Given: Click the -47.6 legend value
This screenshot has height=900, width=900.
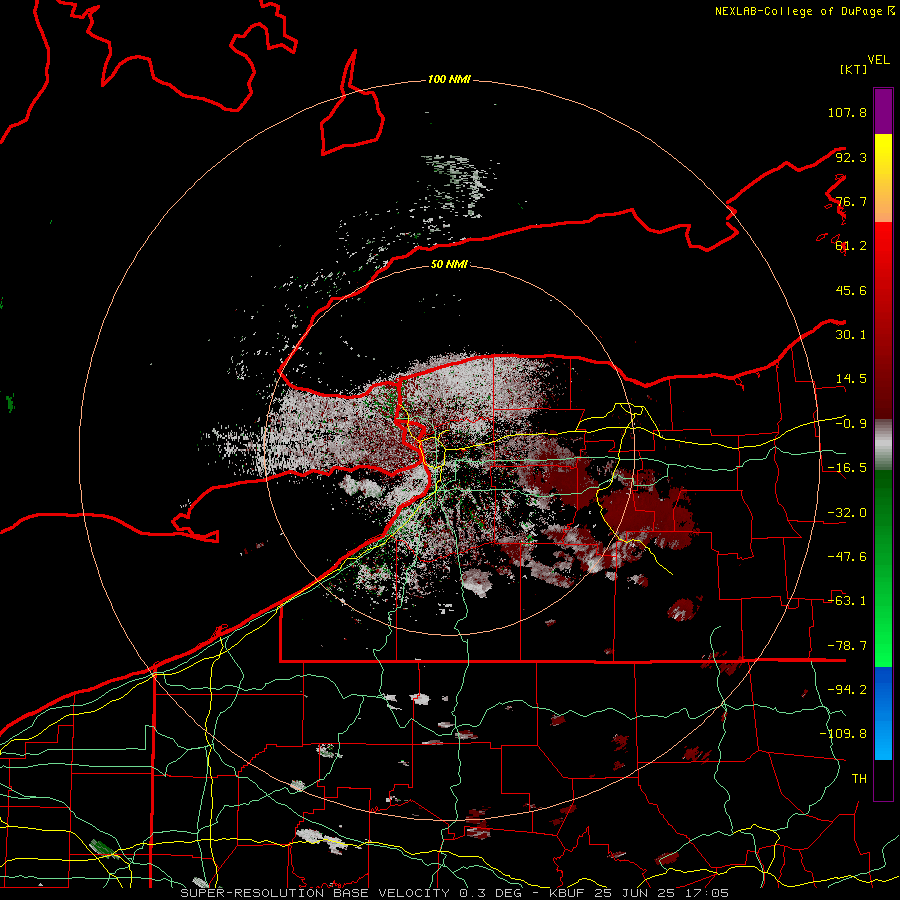Looking at the screenshot, I should click(847, 557).
